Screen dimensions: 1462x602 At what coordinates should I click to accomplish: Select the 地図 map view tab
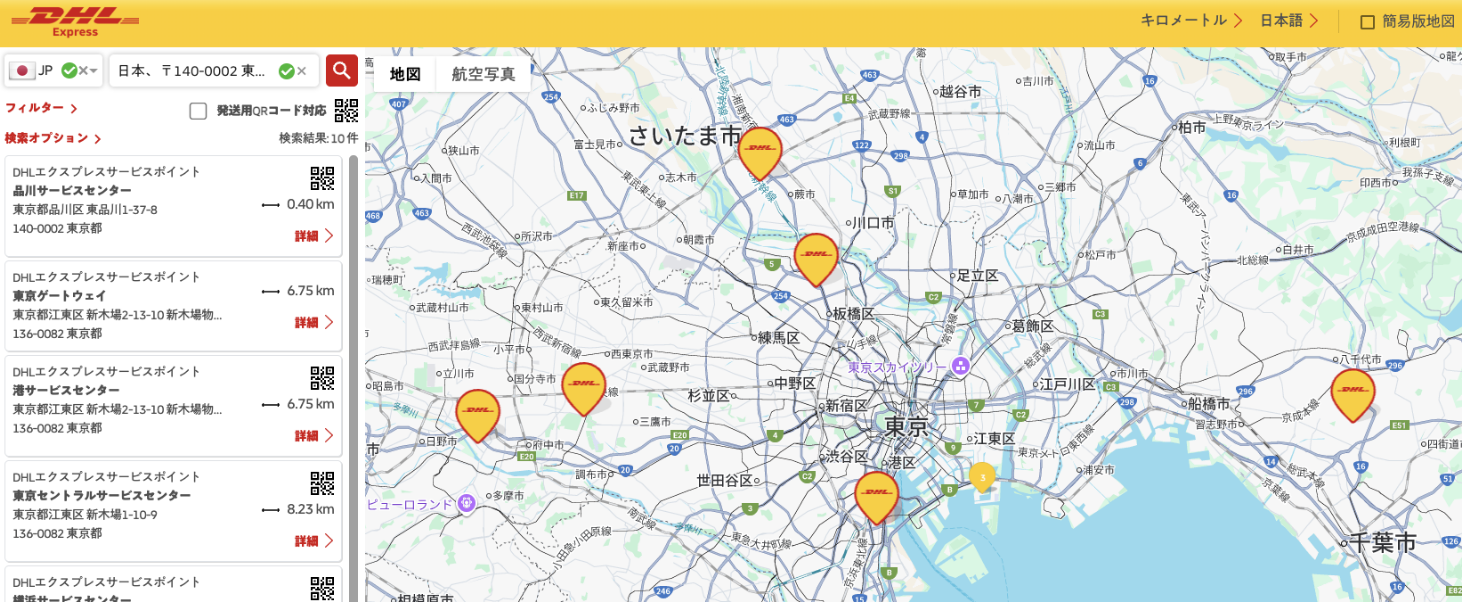click(x=405, y=74)
